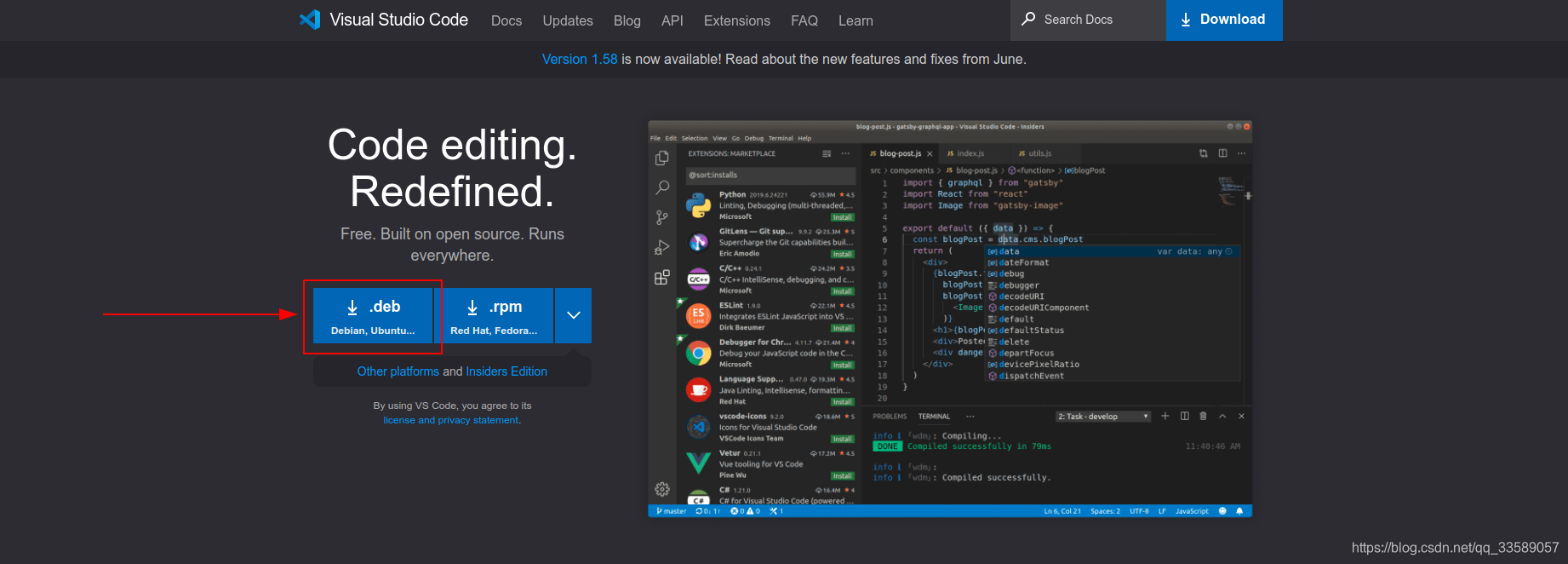Click the compare changes icon in editor toolbar
1568x564 pixels.
coord(1204,153)
